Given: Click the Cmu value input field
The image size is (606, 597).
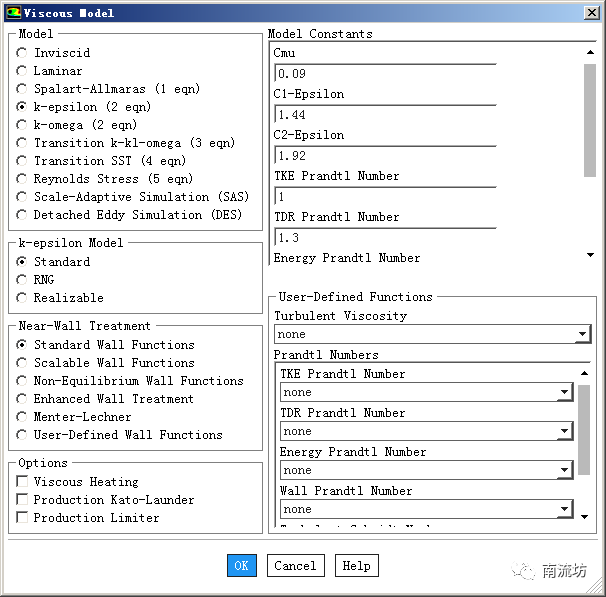Looking at the screenshot, I should [385, 74].
